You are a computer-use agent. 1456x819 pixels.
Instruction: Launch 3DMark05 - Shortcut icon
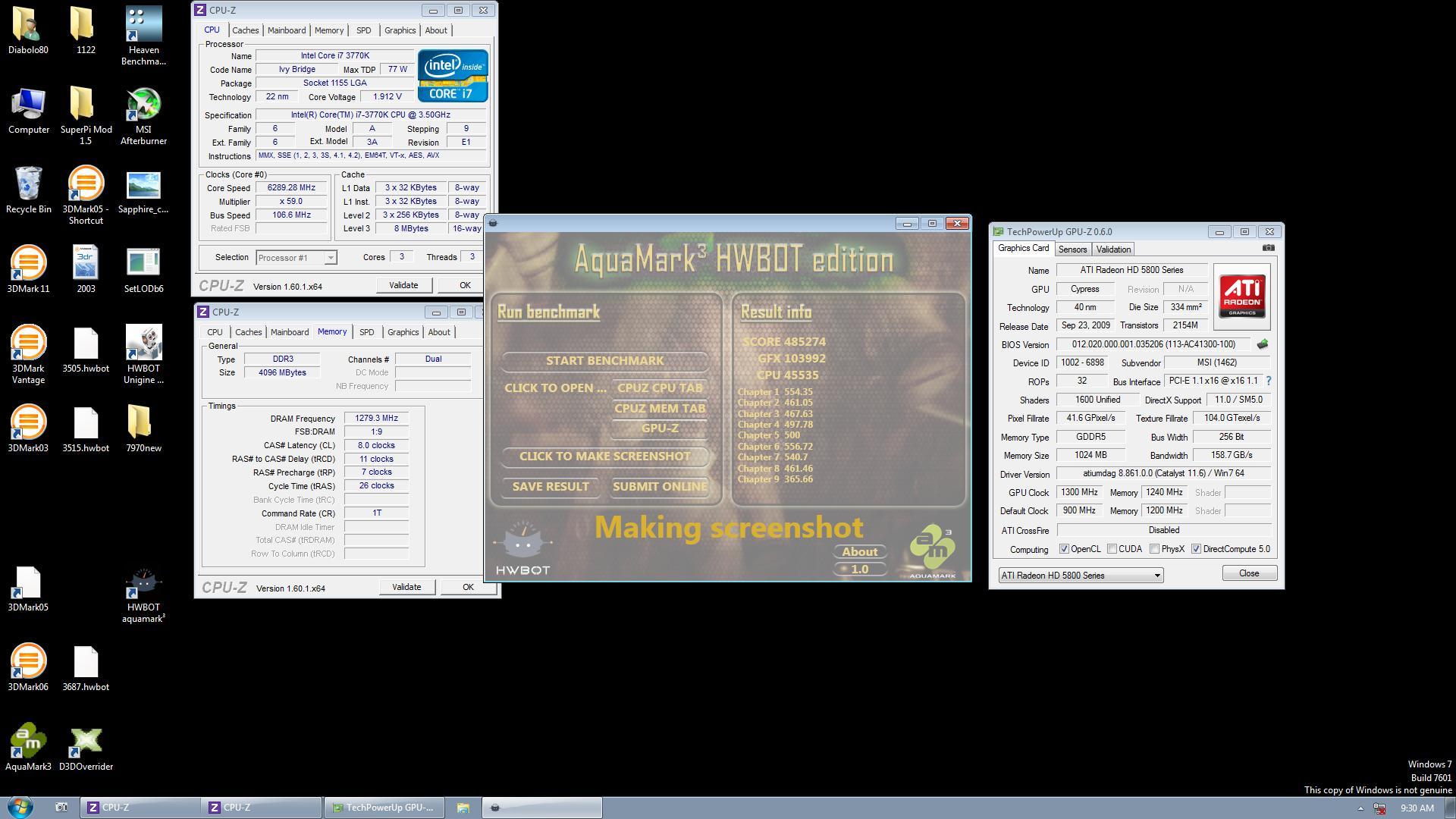pos(86,195)
